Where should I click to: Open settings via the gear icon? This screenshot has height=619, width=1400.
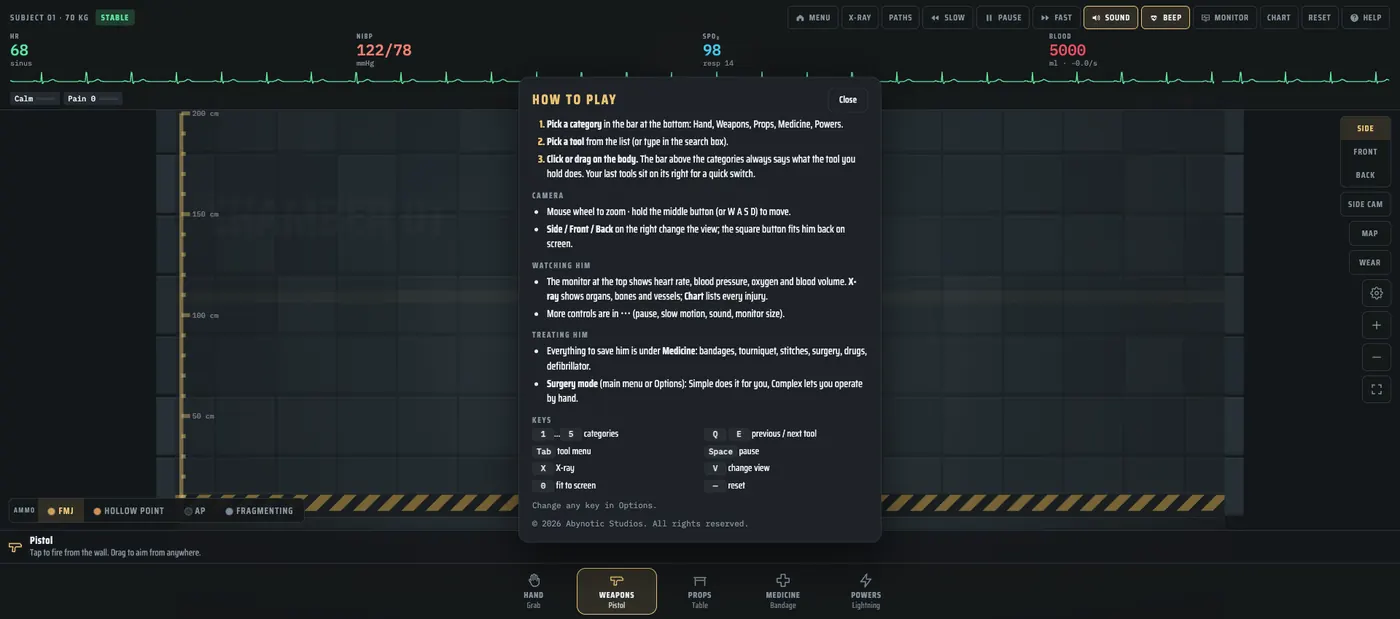coord(1376,293)
